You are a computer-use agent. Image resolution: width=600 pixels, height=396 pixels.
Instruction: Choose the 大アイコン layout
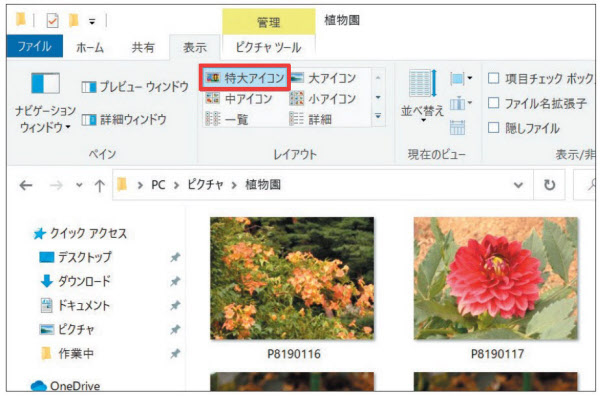pos(324,78)
